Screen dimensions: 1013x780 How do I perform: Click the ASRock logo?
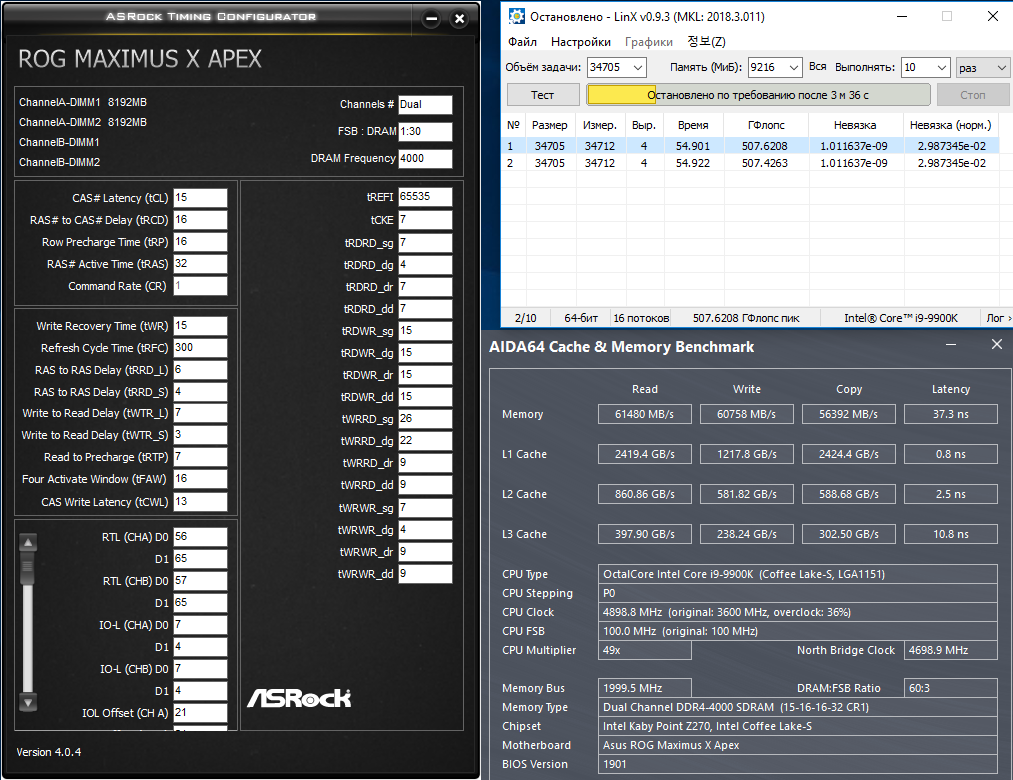tap(299, 698)
